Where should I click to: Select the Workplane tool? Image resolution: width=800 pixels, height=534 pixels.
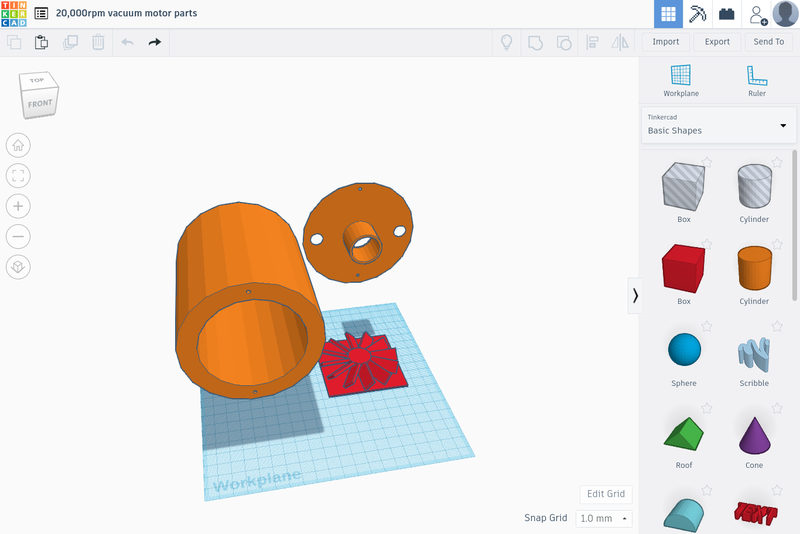[x=681, y=80]
